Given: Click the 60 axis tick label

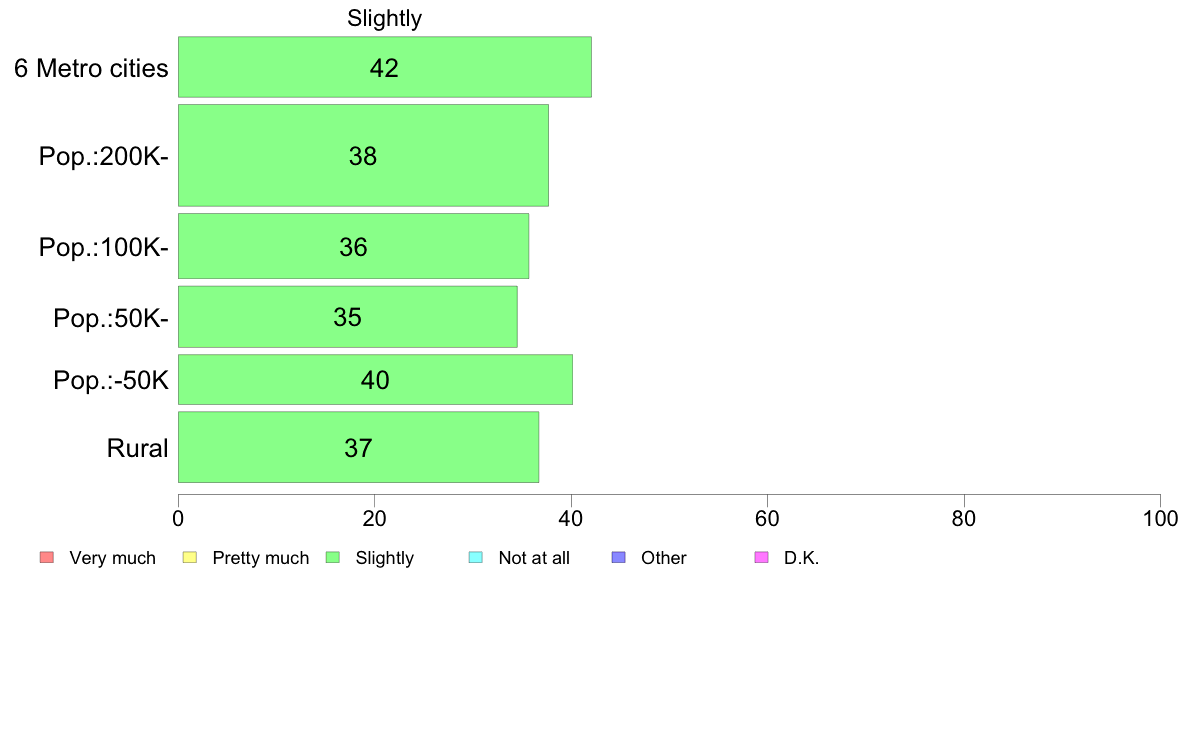Looking at the screenshot, I should pyautogui.click(x=768, y=518).
